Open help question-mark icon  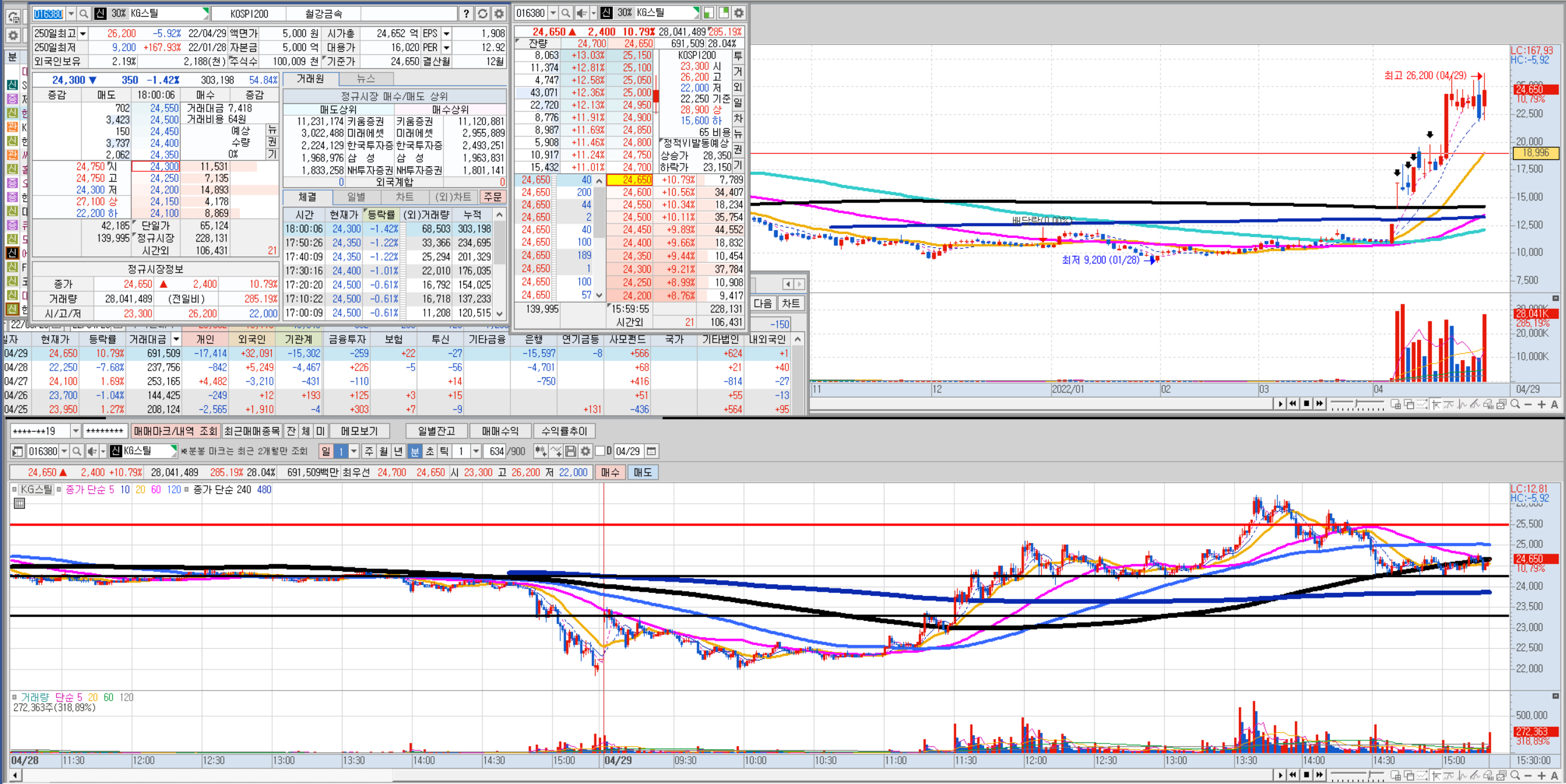[x=466, y=13]
